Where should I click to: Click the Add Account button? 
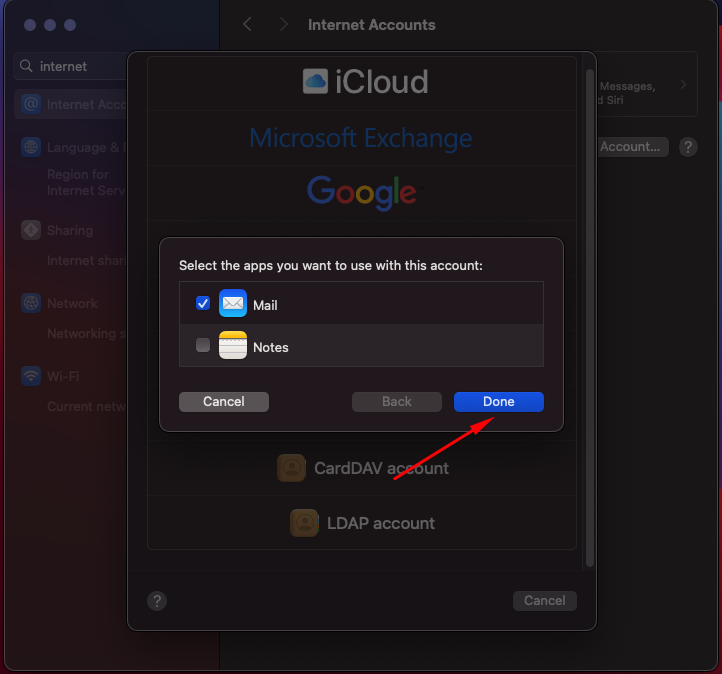[633, 147]
